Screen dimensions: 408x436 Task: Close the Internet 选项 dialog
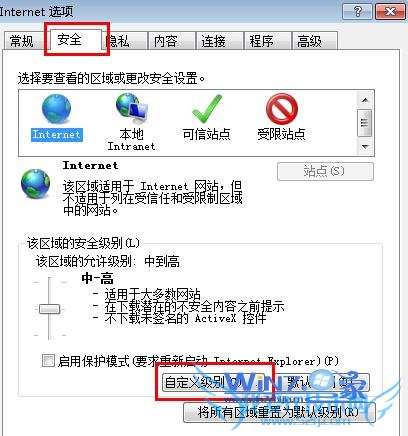coord(390,12)
